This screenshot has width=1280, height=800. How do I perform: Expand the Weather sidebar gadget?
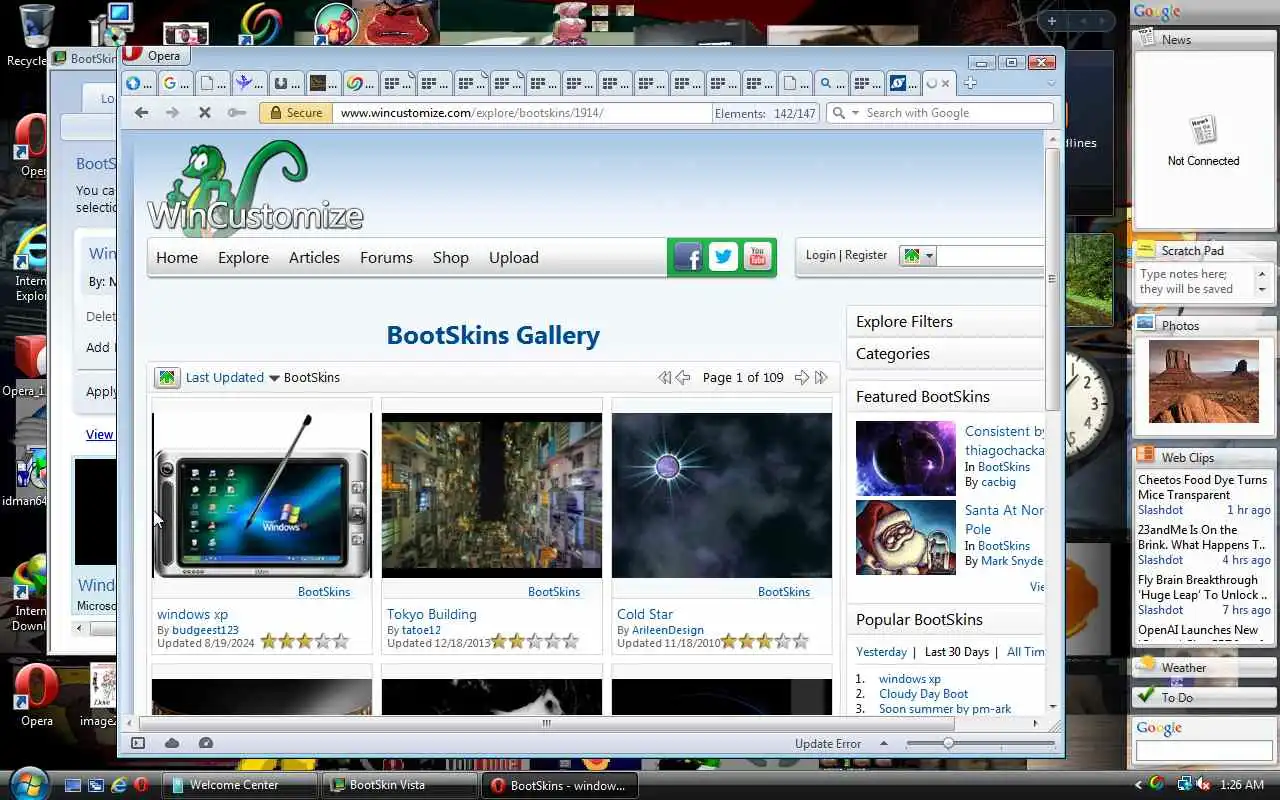point(1205,667)
